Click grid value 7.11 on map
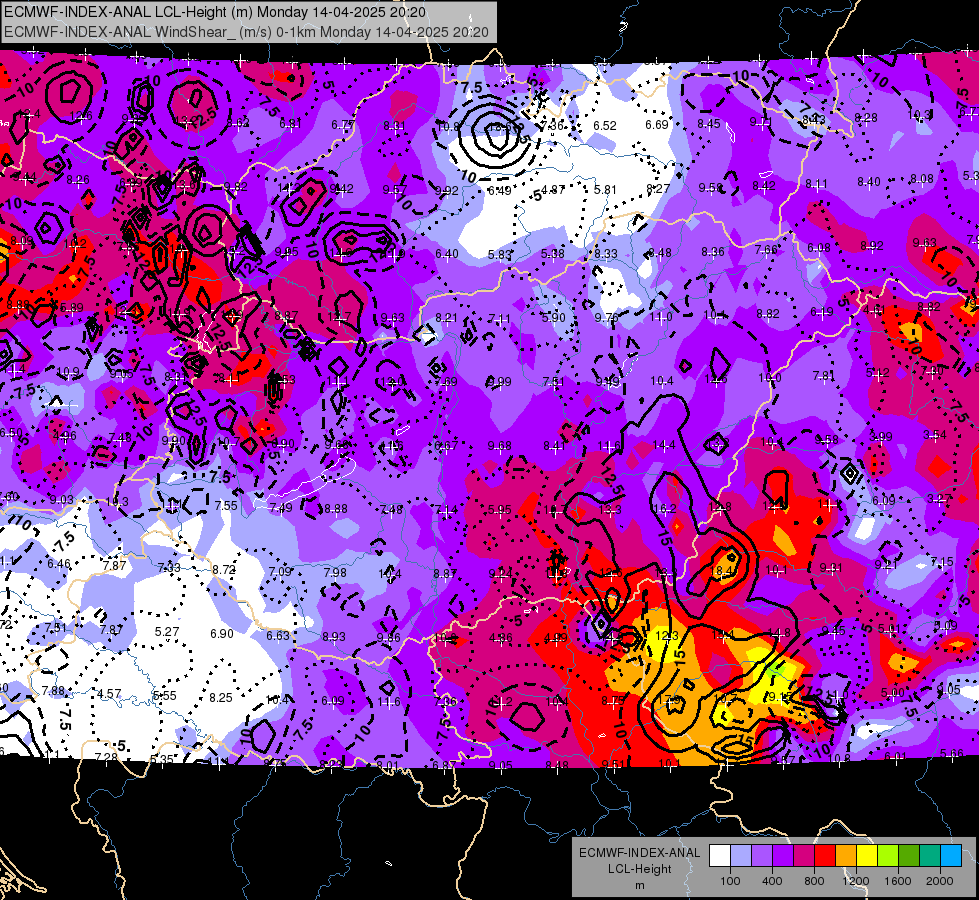The image size is (979, 900). (x=499, y=319)
